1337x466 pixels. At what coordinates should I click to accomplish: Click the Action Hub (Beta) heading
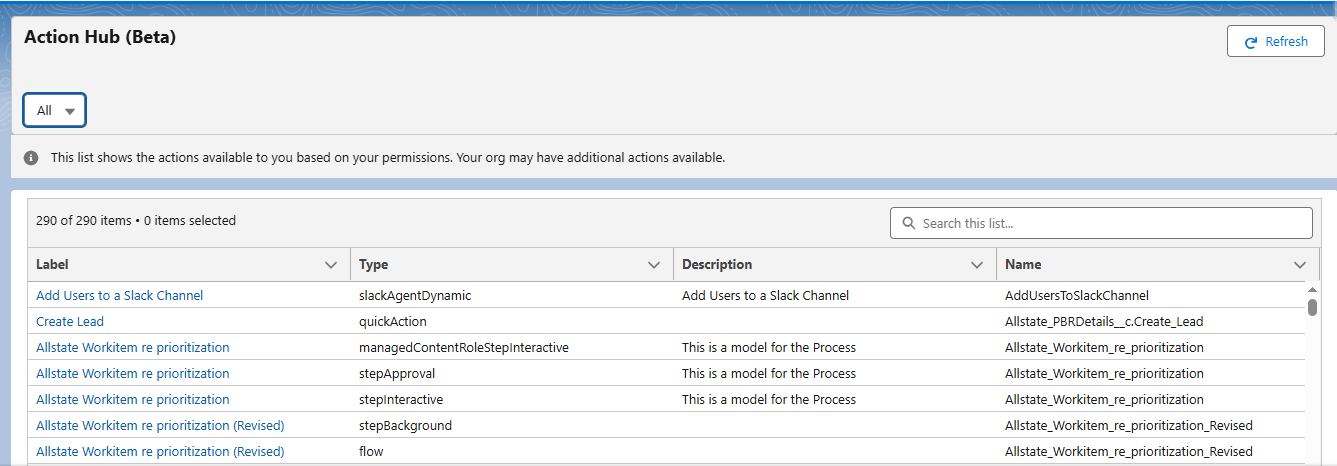(x=100, y=37)
